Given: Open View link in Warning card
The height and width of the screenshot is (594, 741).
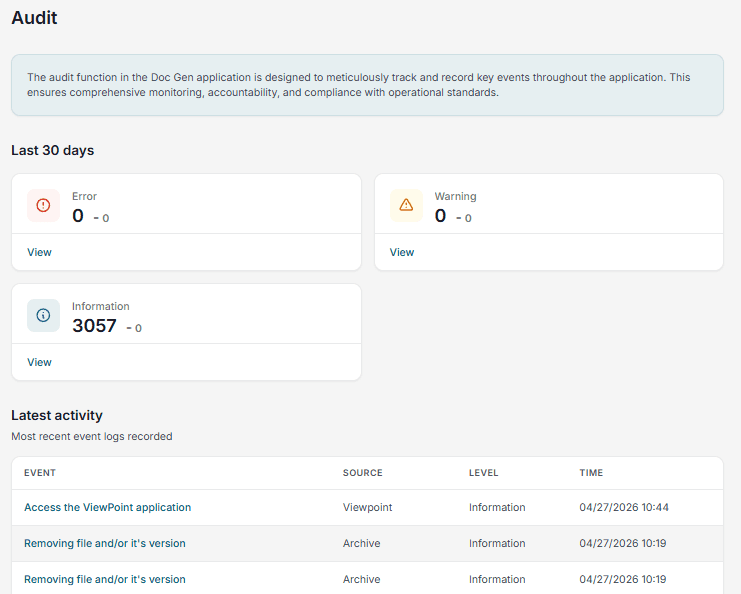Looking at the screenshot, I should 402,252.
